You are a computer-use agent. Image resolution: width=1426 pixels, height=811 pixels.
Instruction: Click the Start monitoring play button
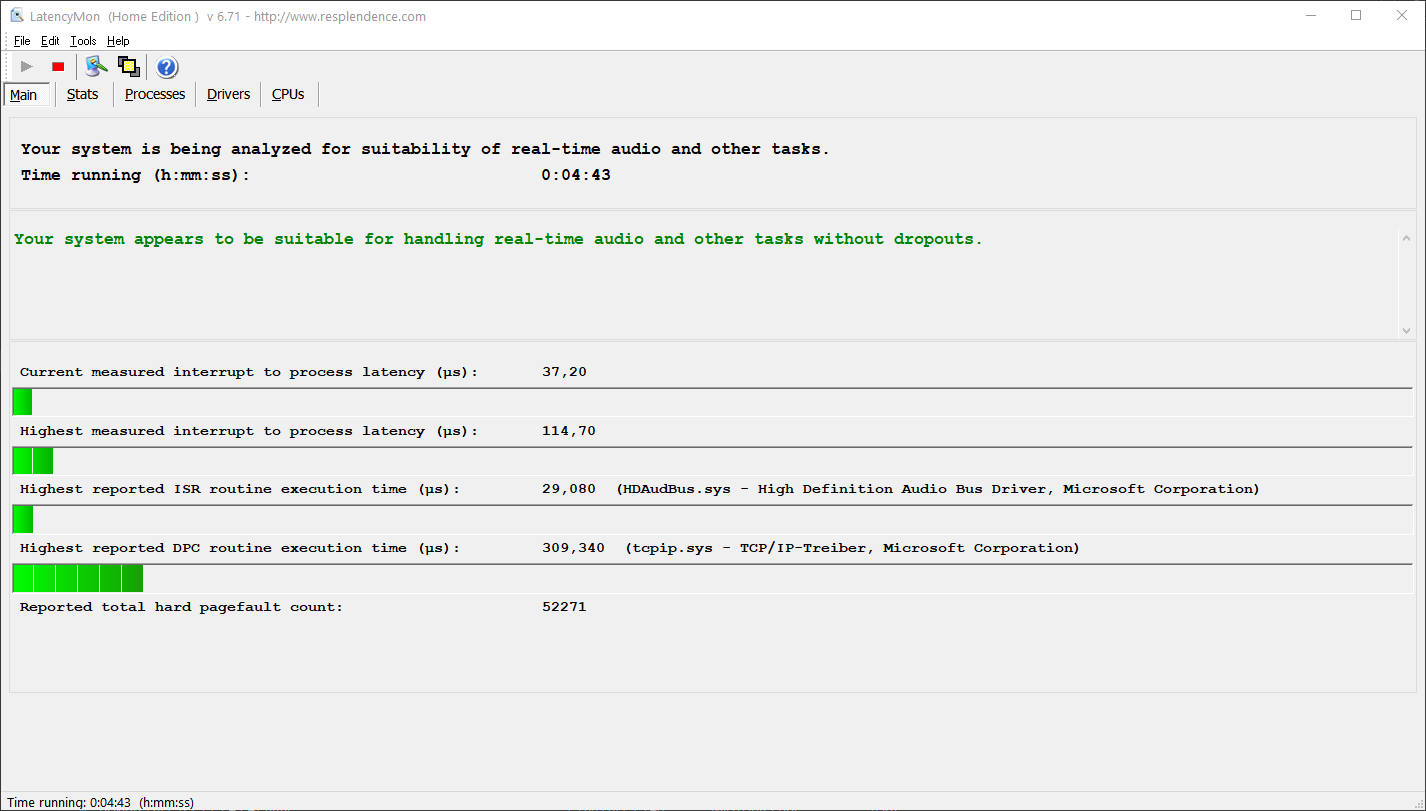pyautogui.click(x=27, y=67)
